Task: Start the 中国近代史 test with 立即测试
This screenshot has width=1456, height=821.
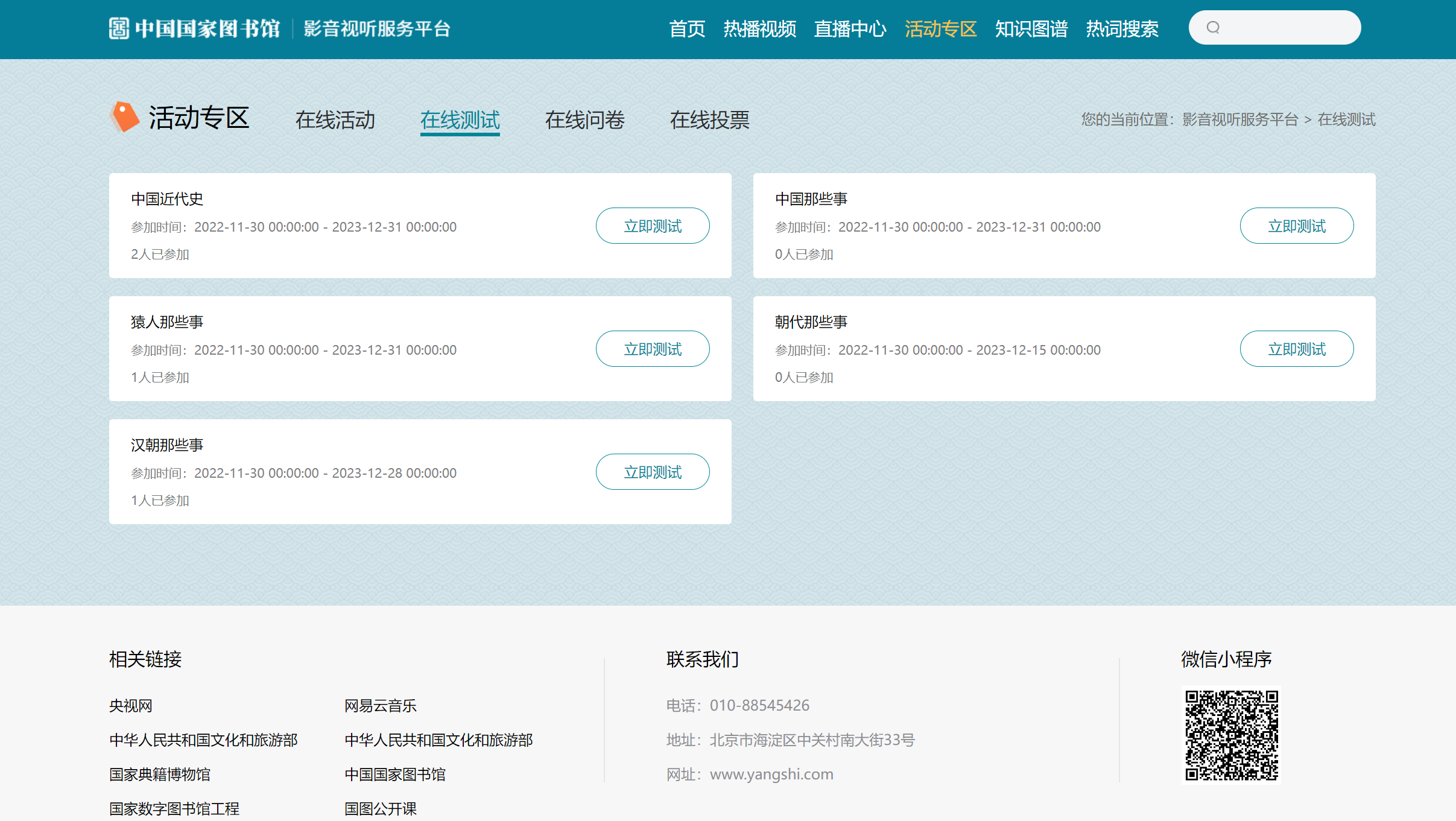Action: (x=653, y=226)
